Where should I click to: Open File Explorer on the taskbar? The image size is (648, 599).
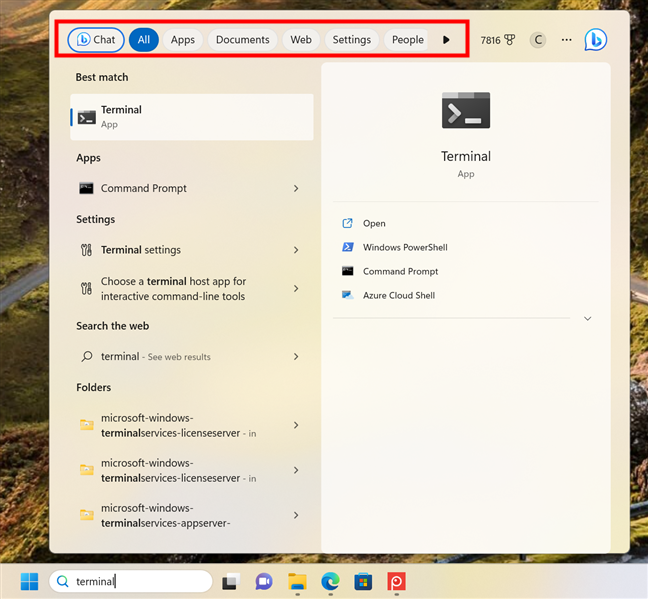(x=297, y=582)
